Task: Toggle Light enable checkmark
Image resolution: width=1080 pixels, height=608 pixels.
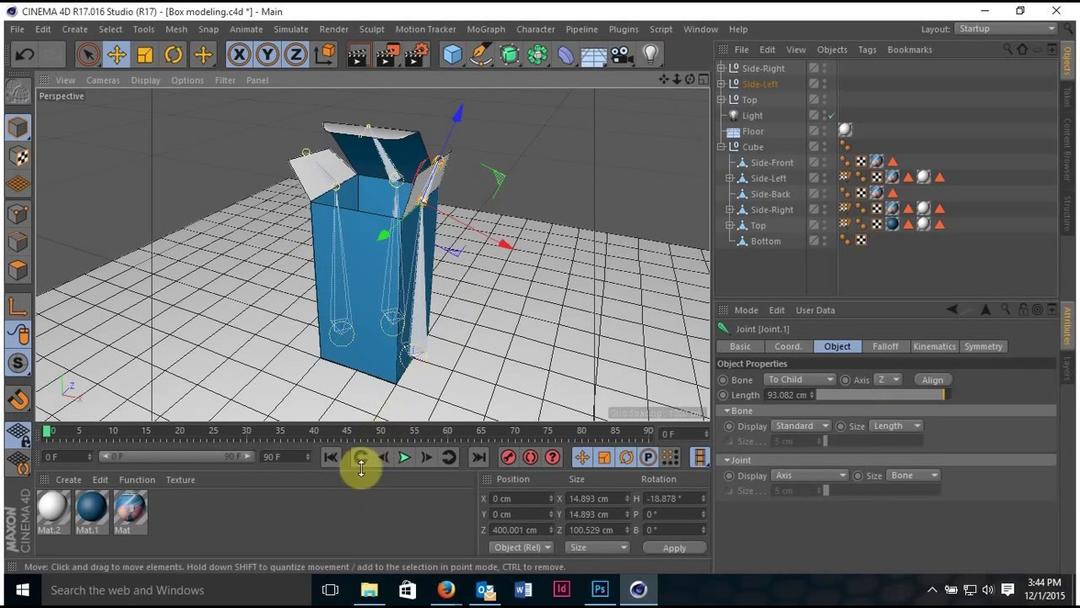Action: (x=831, y=116)
